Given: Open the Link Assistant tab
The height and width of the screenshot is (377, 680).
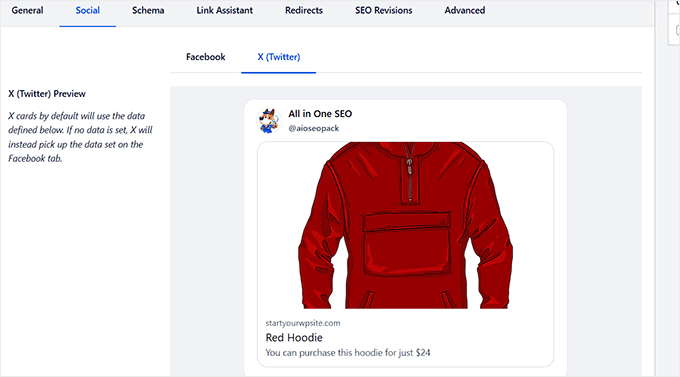Looking at the screenshot, I should [225, 10].
